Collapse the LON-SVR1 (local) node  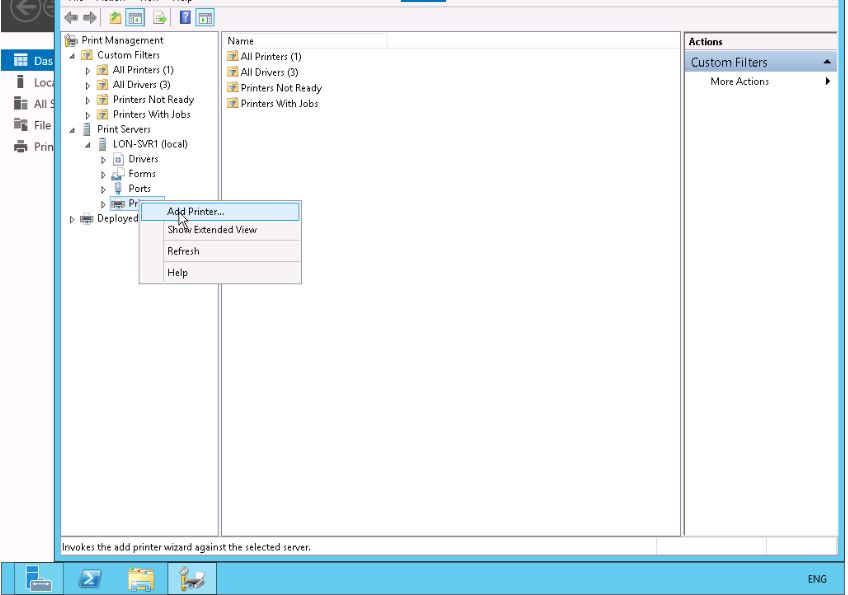[88, 145]
